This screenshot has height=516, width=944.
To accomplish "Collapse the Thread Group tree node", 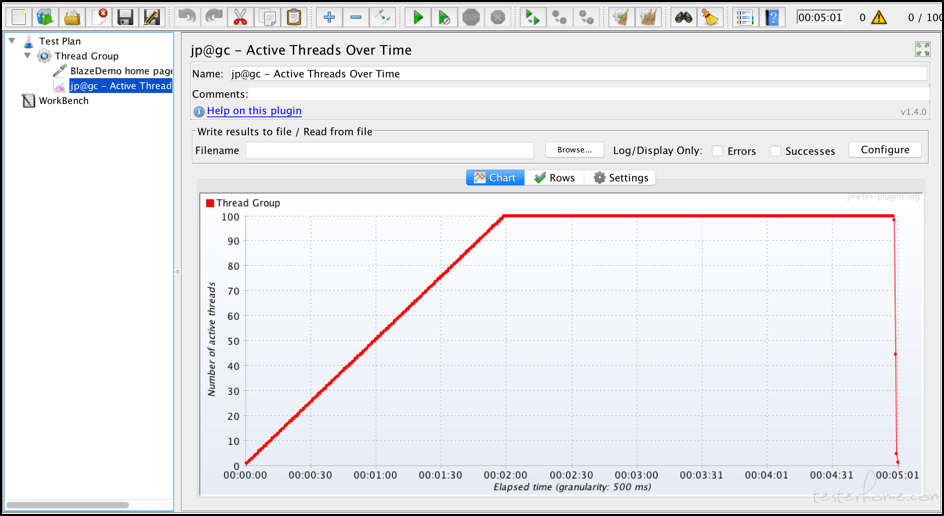I will point(28,56).
